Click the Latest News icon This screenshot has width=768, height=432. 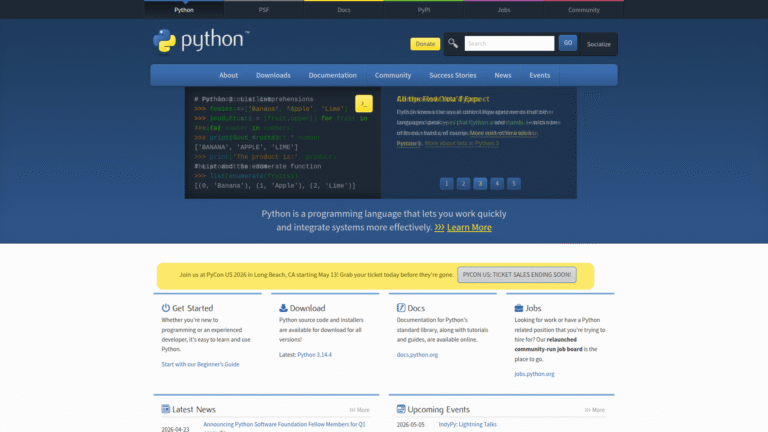[166, 409]
